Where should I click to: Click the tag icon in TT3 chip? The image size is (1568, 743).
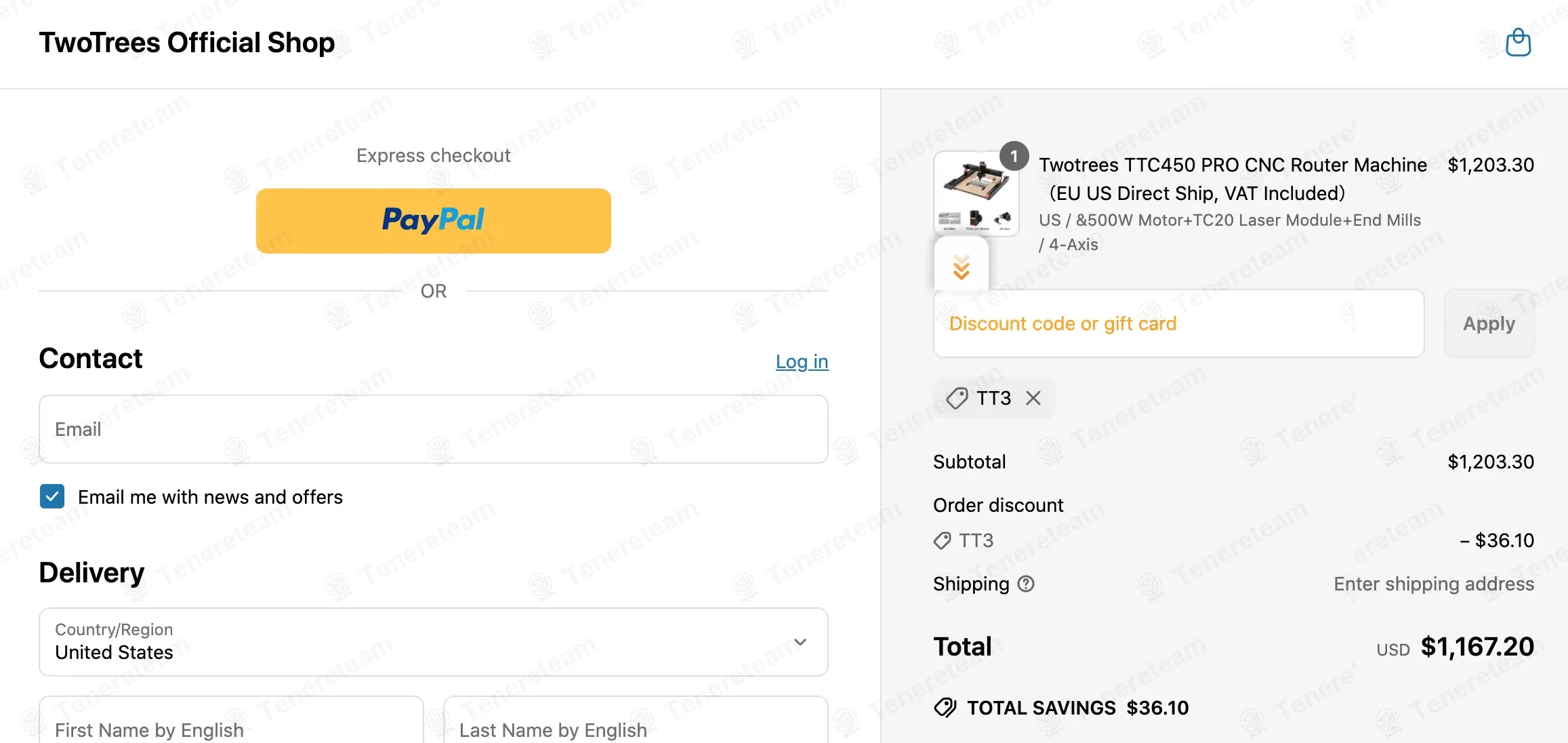[x=957, y=398]
